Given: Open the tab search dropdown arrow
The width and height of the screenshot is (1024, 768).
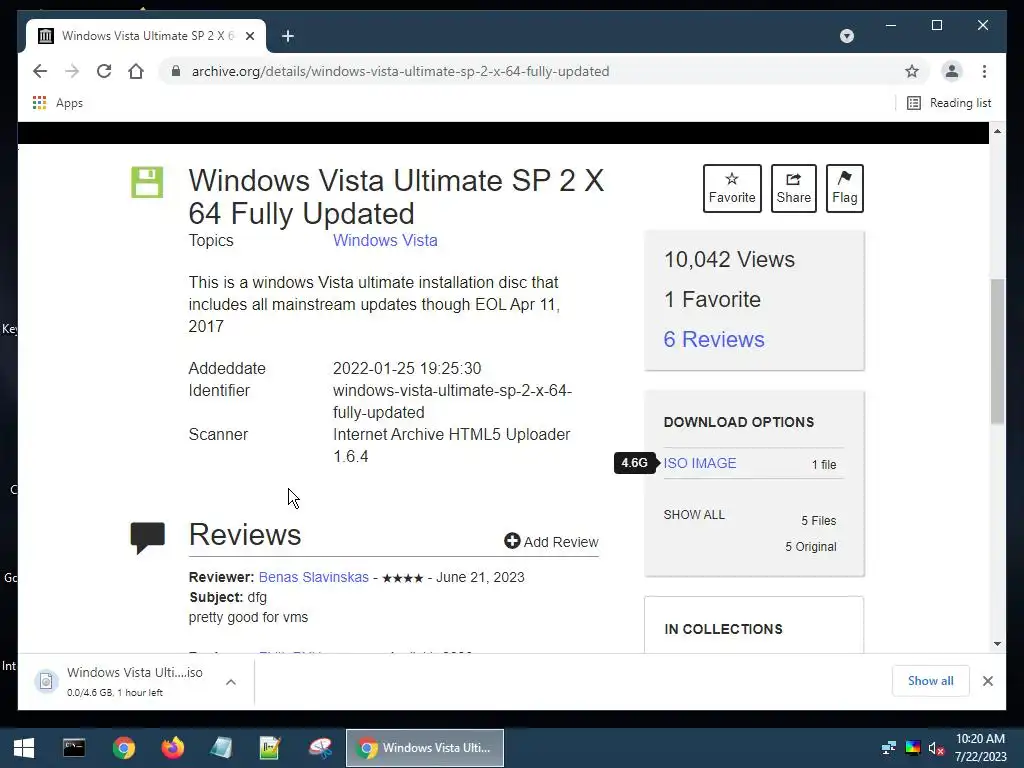Looking at the screenshot, I should (846, 36).
